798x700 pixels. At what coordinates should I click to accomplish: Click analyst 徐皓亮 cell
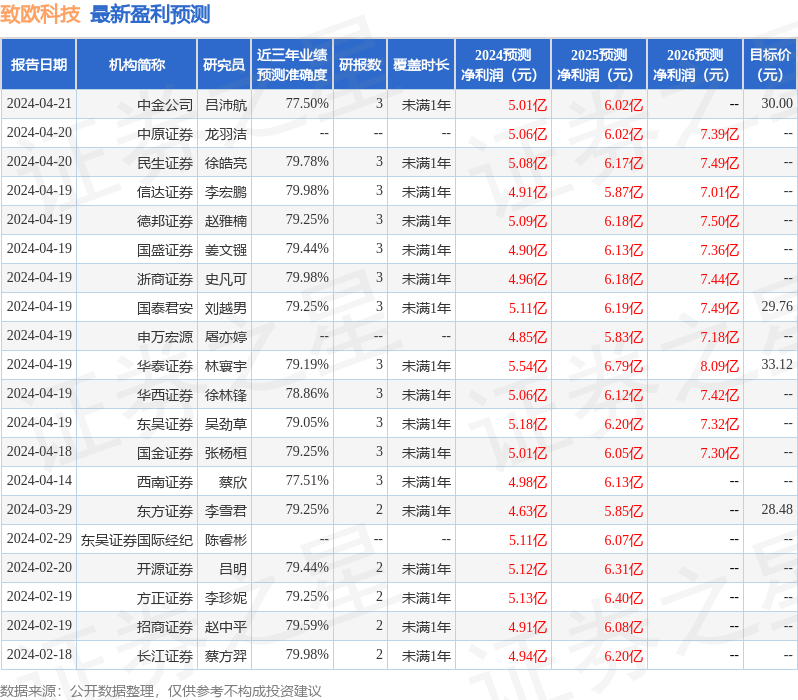[x=225, y=163]
